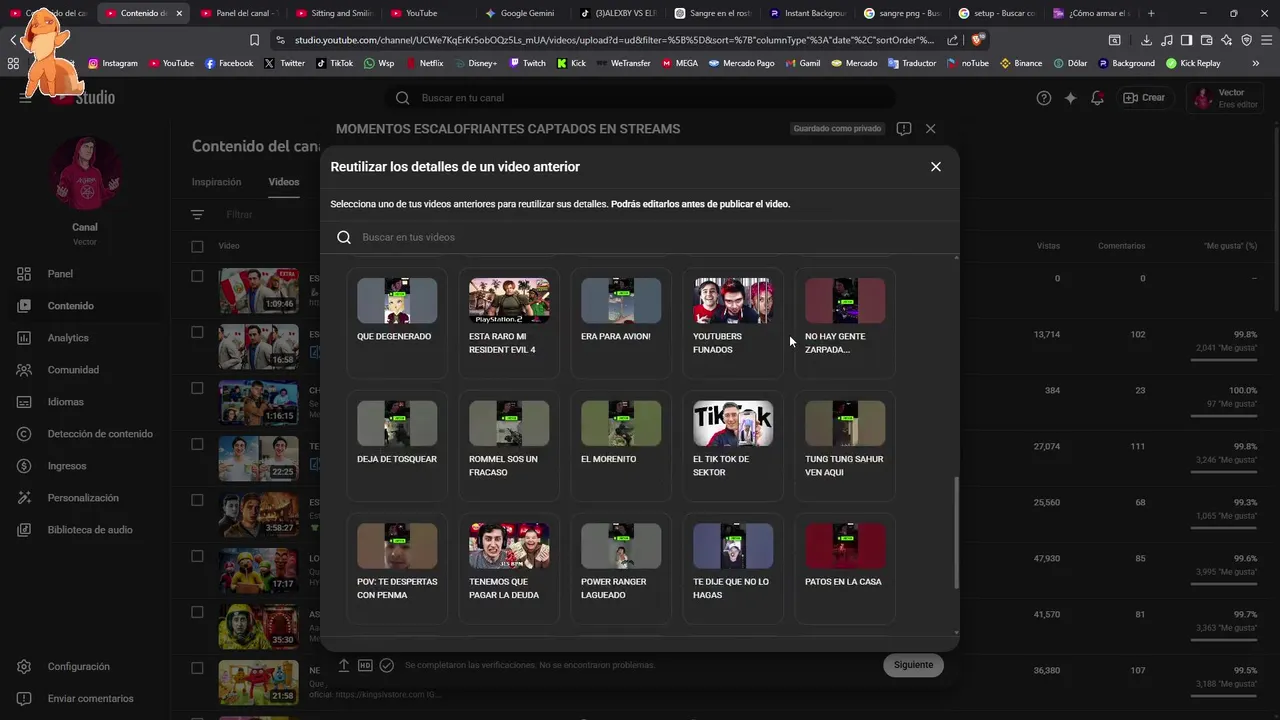Click the upload status arrow icon
The width and height of the screenshot is (1280, 720).
click(343, 665)
